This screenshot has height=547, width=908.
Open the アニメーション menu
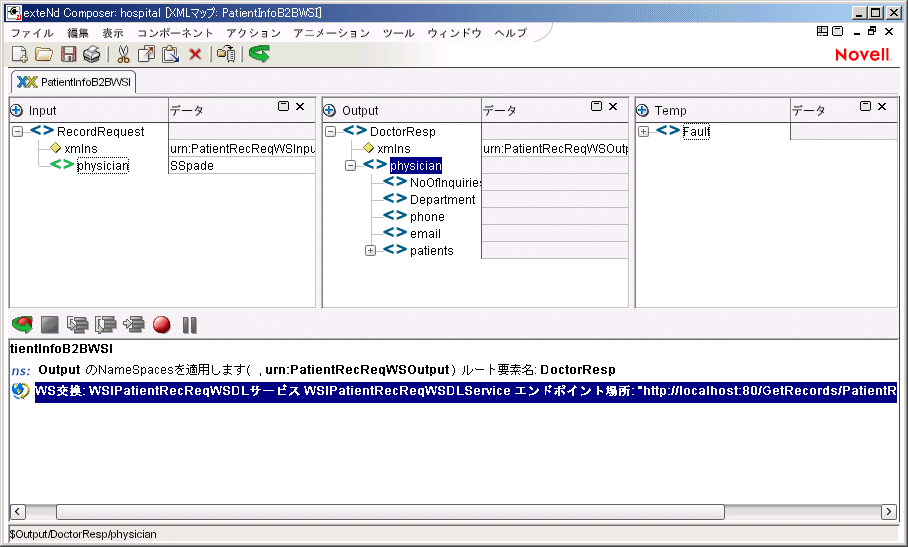tap(331, 33)
